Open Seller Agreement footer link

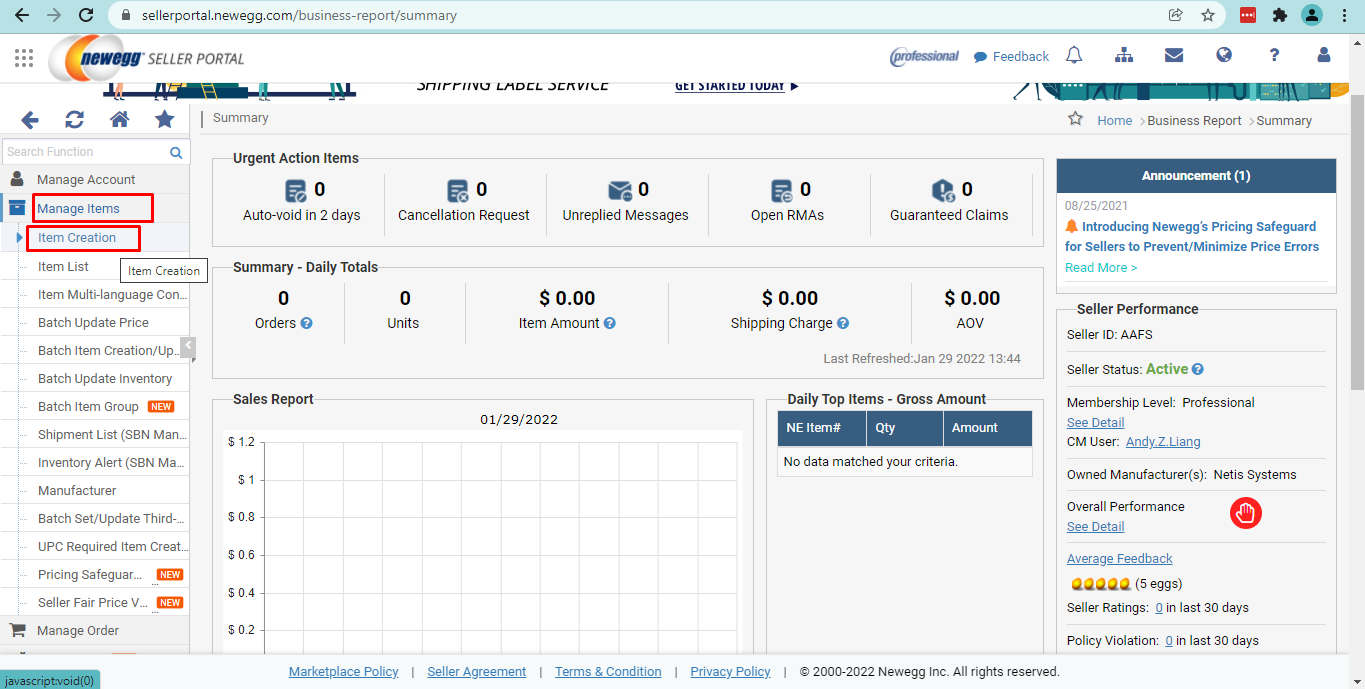[476, 672]
